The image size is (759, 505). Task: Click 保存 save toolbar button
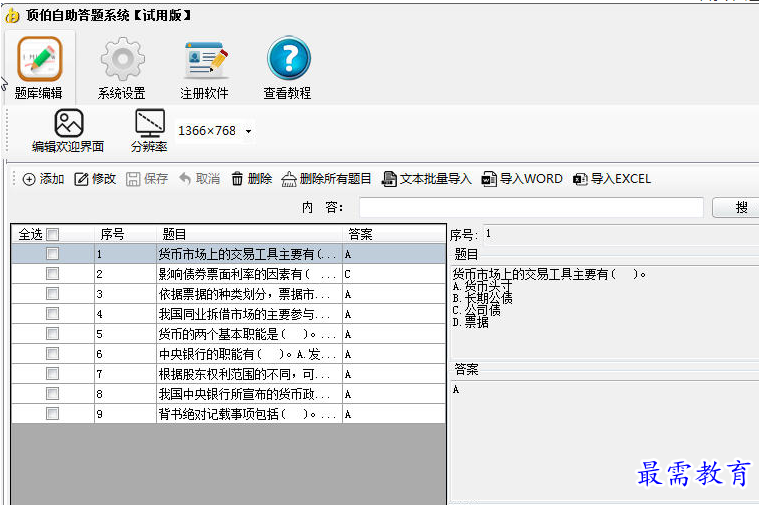147,179
